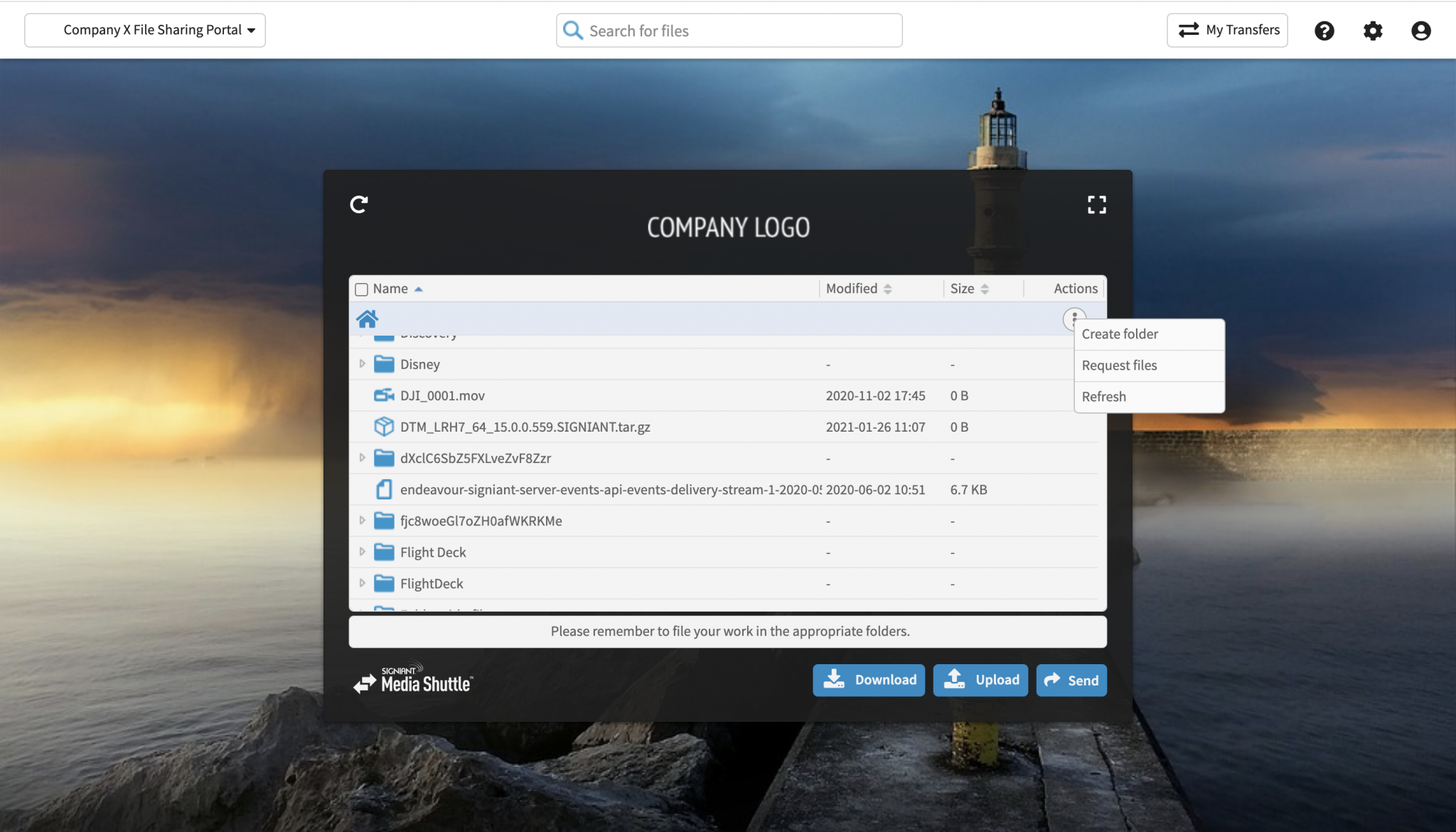Expand the Flight Deck folder arrow

coord(362,552)
